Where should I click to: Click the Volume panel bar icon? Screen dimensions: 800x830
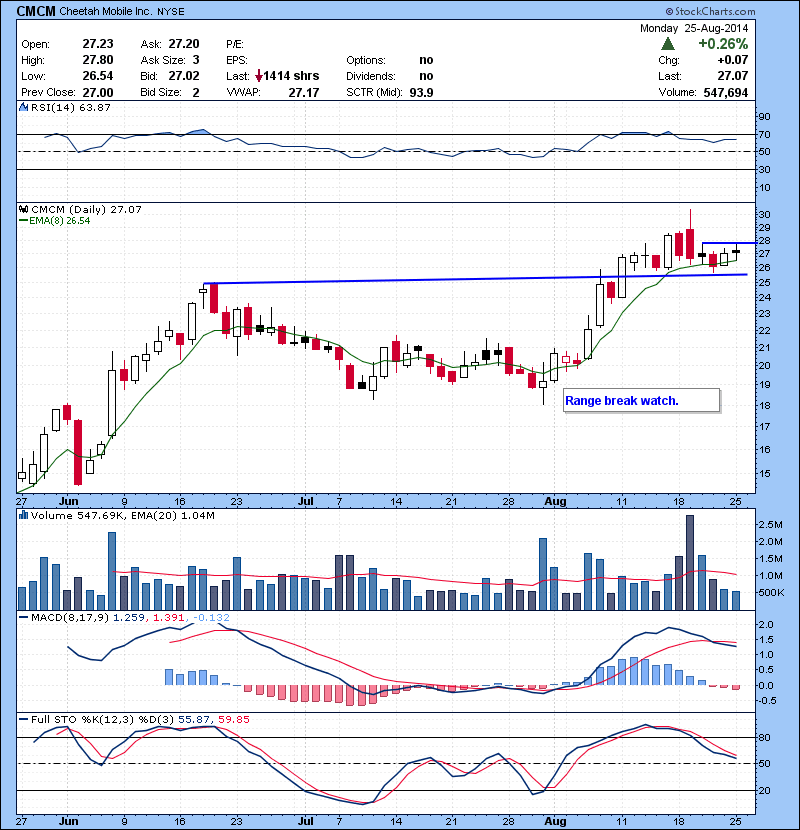(x=24, y=515)
